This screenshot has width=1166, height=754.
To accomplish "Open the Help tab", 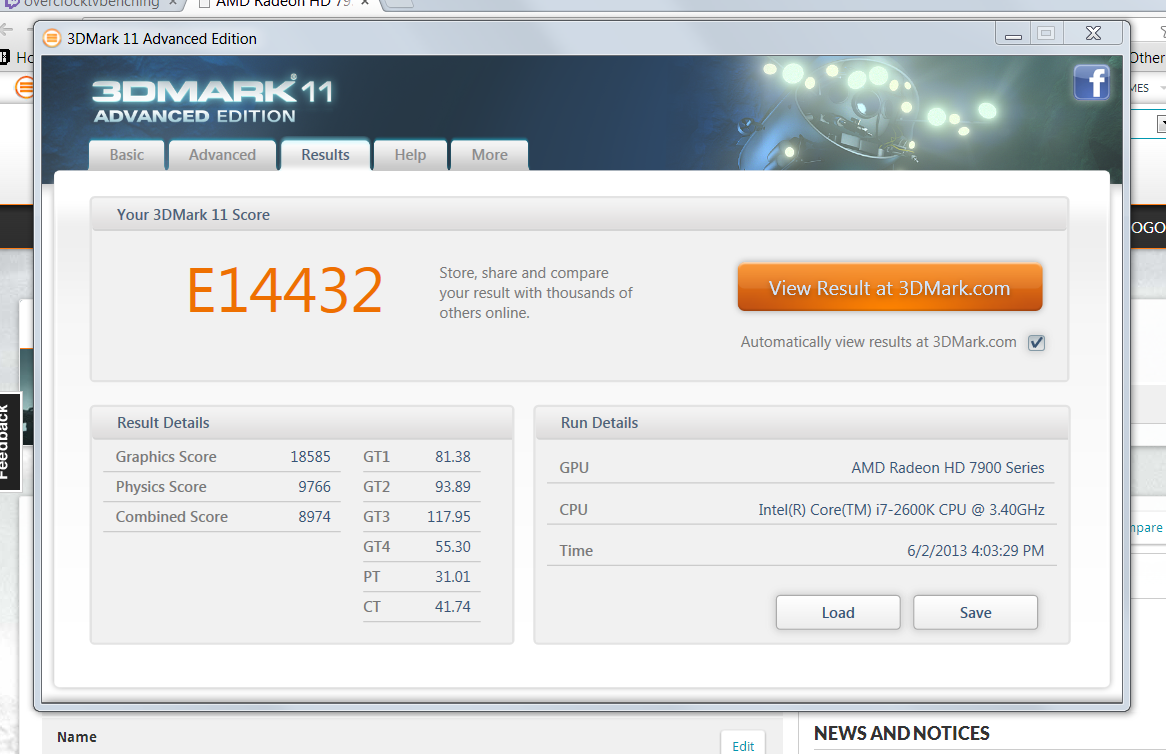I will (x=410, y=155).
